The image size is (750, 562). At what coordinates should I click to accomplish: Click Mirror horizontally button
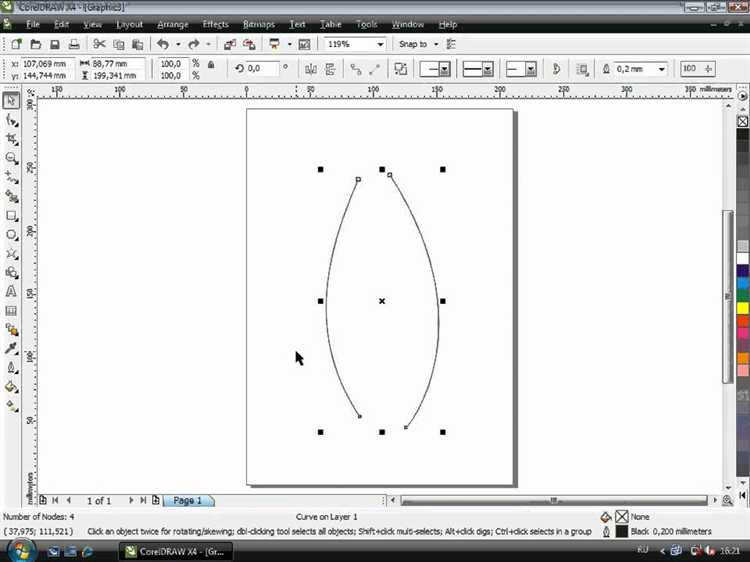click(x=311, y=69)
